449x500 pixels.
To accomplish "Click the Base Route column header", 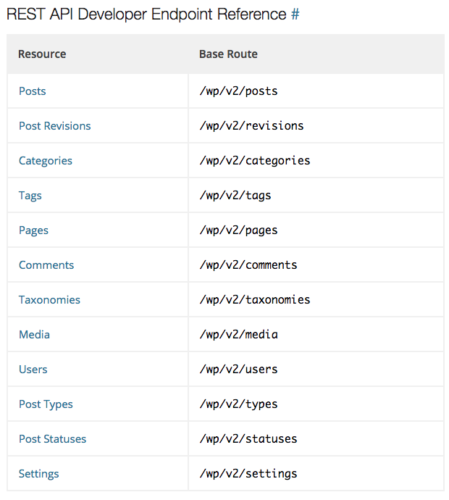I will coord(228,54).
